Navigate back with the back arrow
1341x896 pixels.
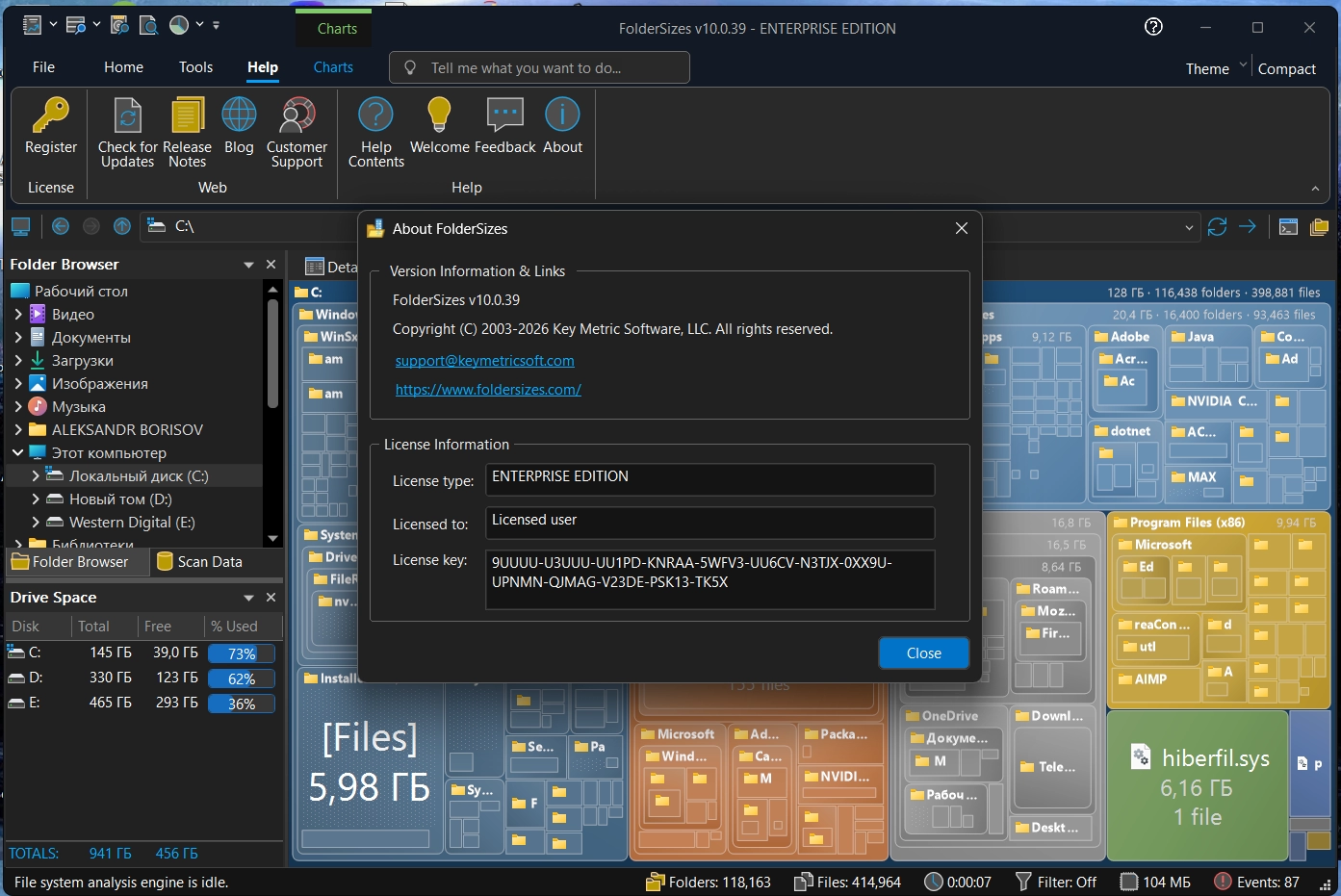tap(61, 226)
